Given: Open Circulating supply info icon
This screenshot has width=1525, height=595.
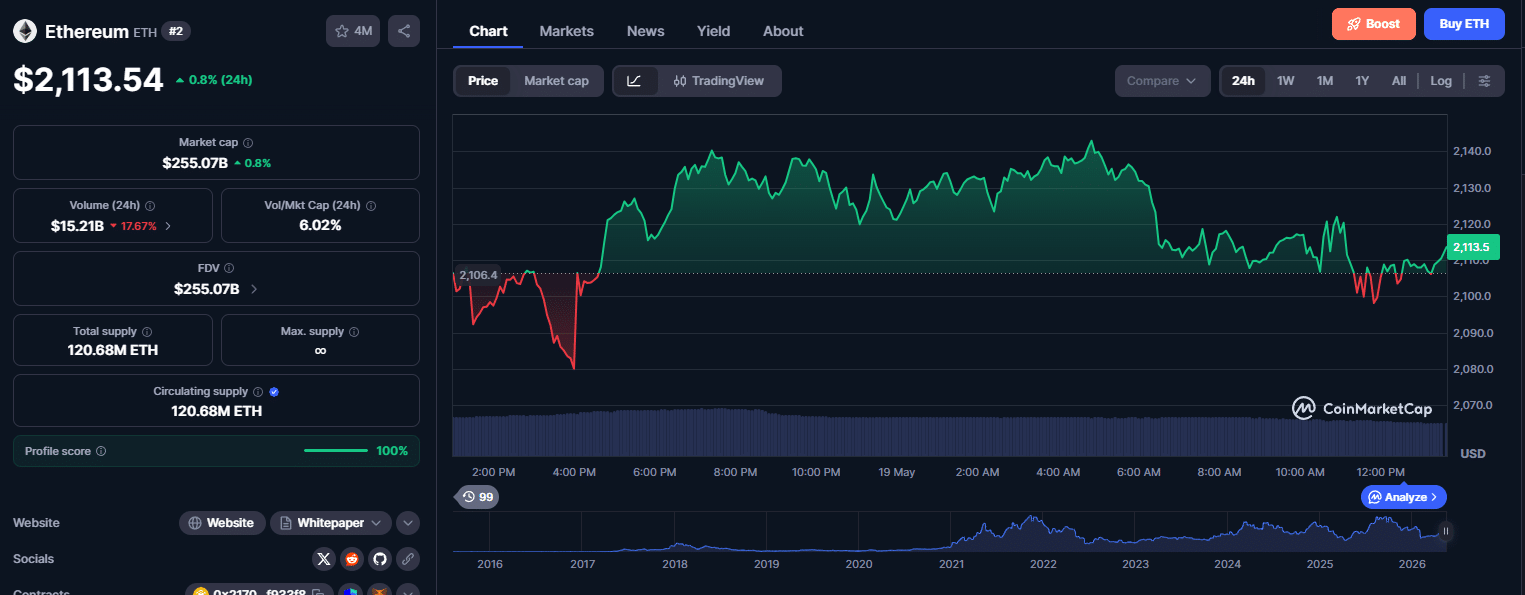Looking at the screenshot, I should pyautogui.click(x=258, y=392).
